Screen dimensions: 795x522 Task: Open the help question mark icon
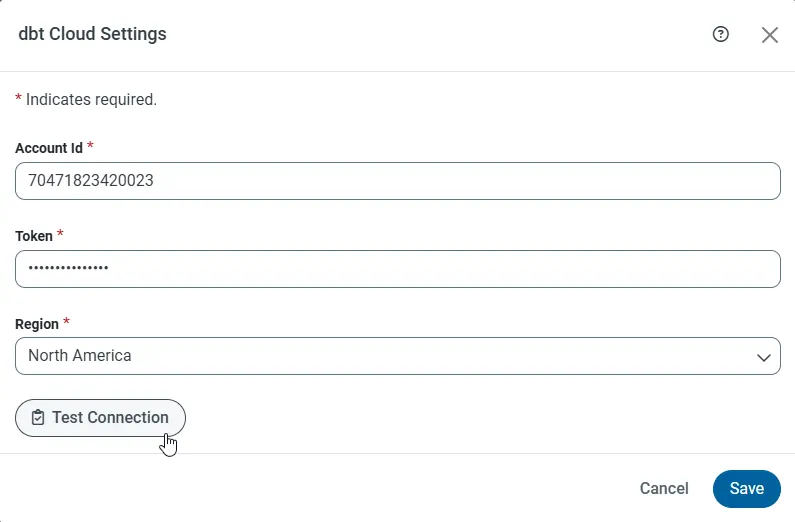pos(720,34)
